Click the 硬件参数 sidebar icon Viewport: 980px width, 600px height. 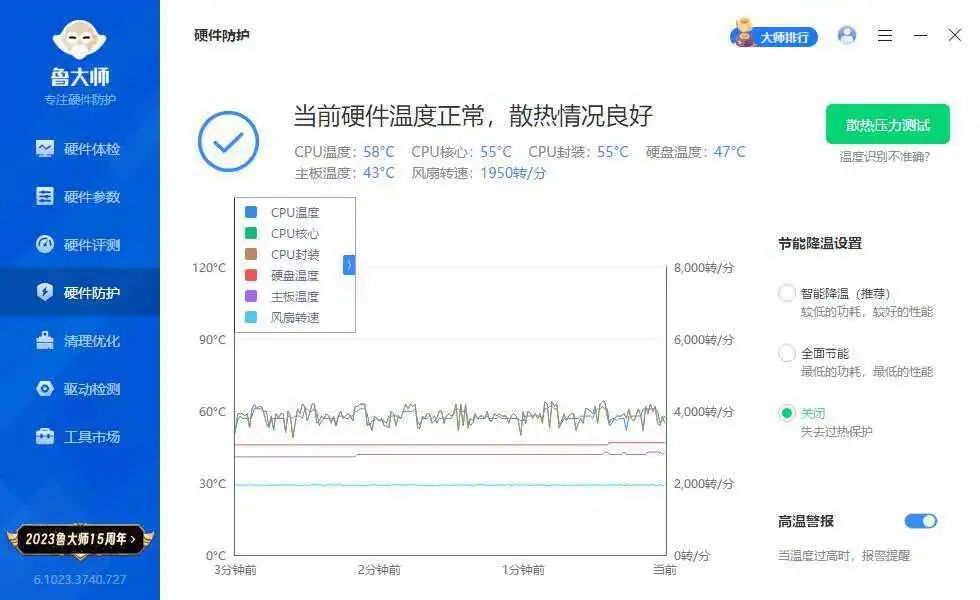(45, 196)
